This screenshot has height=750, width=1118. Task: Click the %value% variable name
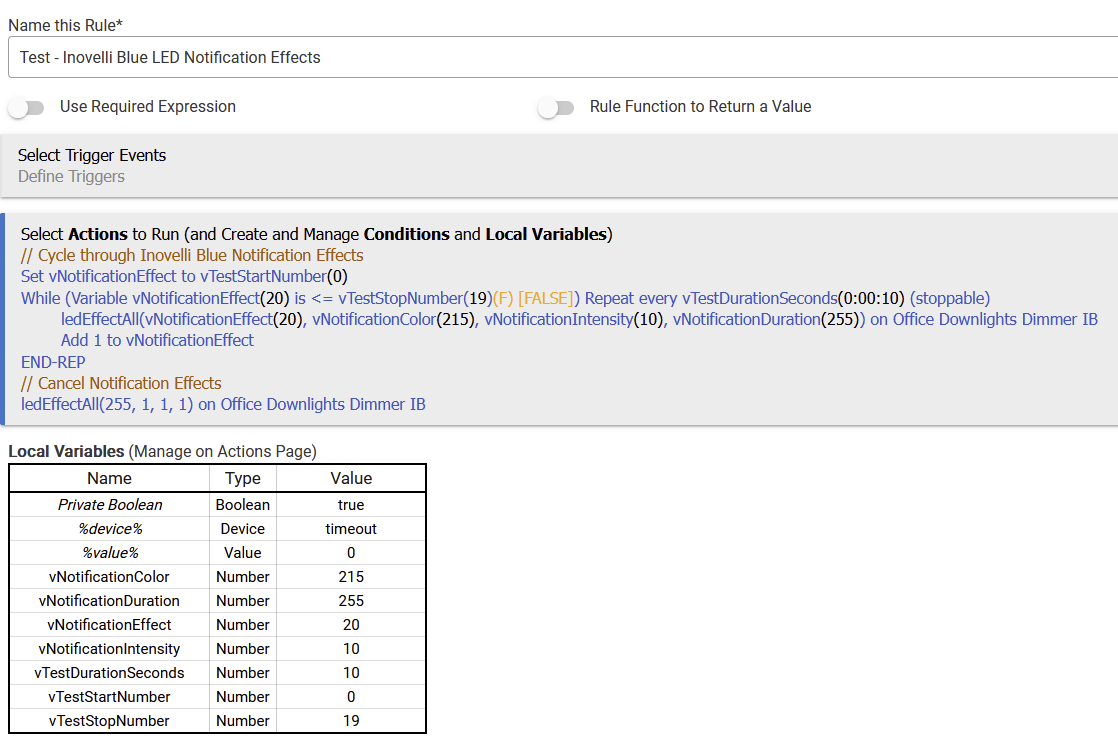[x=110, y=553]
